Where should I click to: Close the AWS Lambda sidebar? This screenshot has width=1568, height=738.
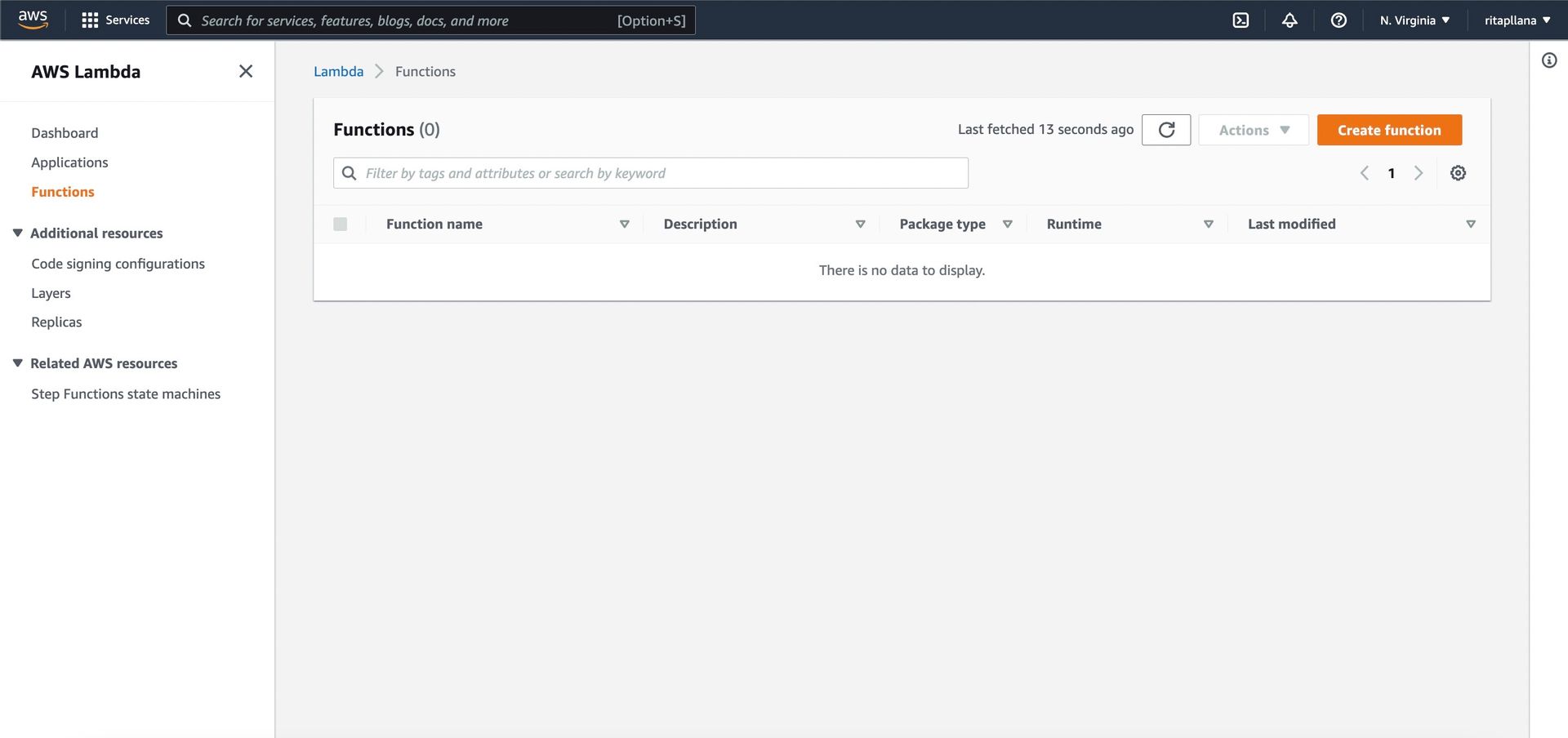(x=246, y=71)
